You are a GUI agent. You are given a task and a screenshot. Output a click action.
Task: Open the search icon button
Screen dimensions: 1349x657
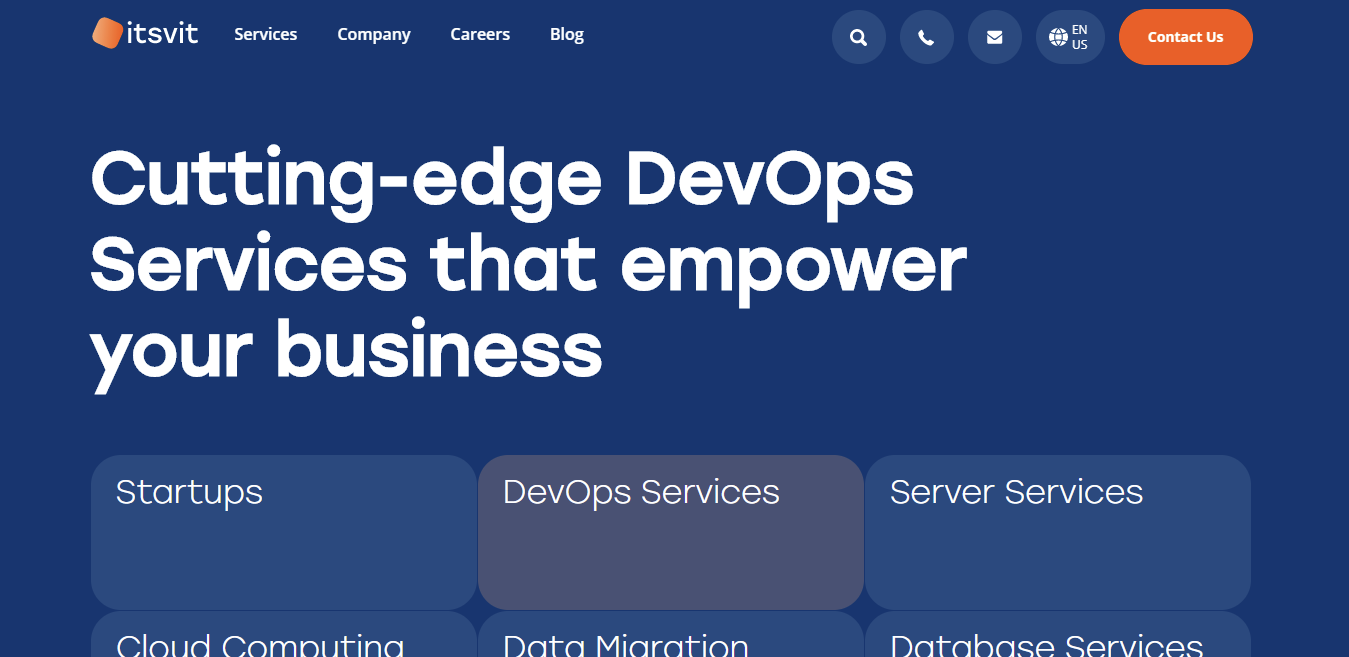[858, 37]
